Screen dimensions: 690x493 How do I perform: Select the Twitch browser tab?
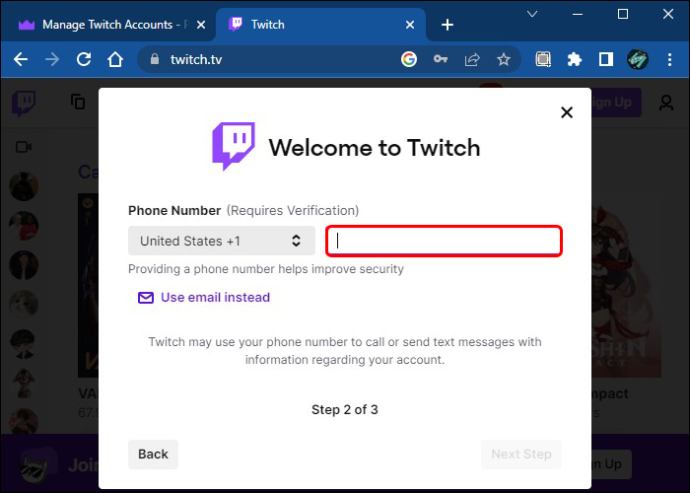pyautogui.click(x=320, y=25)
